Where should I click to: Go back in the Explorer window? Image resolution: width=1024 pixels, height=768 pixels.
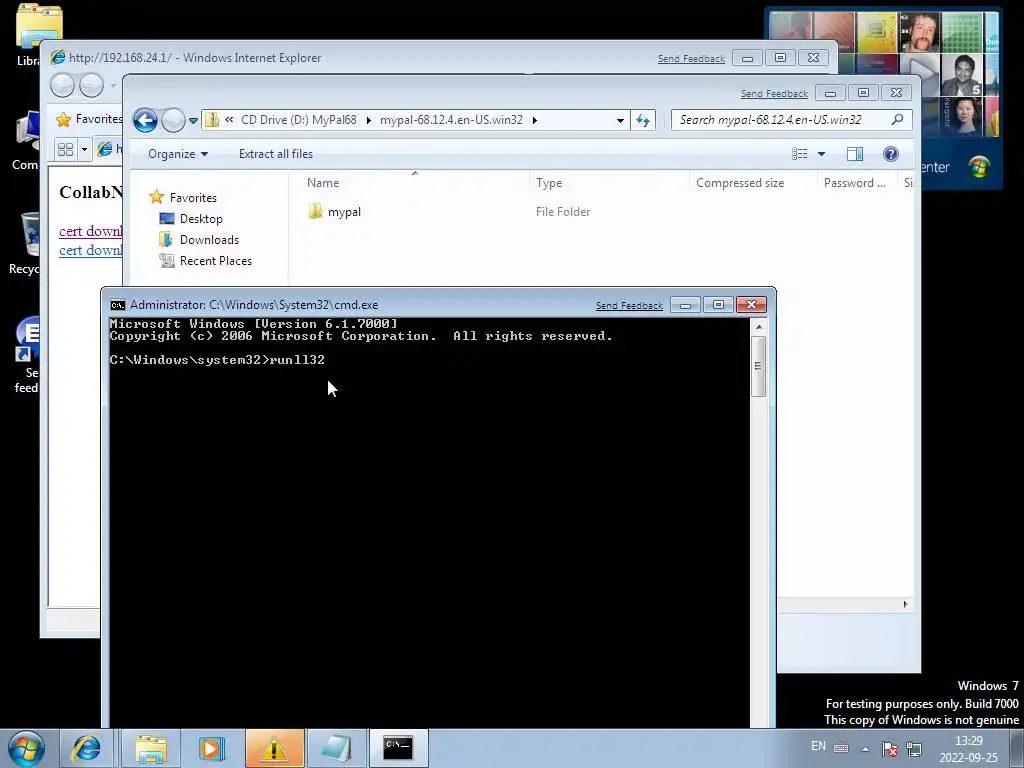click(x=145, y=120)
